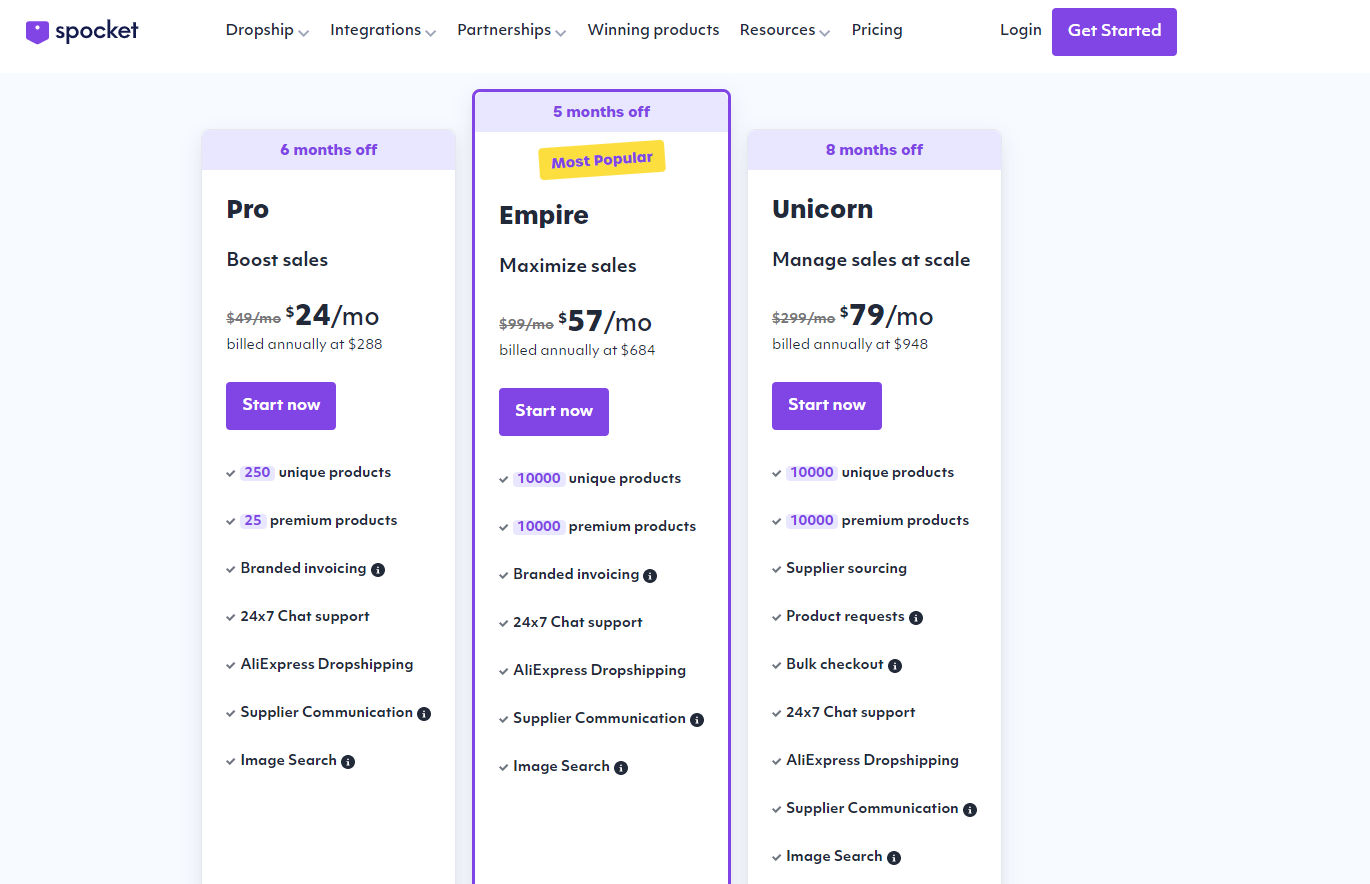
Task: Open info icon beside Pro Supplier Communication
Action: pos(424,714)
